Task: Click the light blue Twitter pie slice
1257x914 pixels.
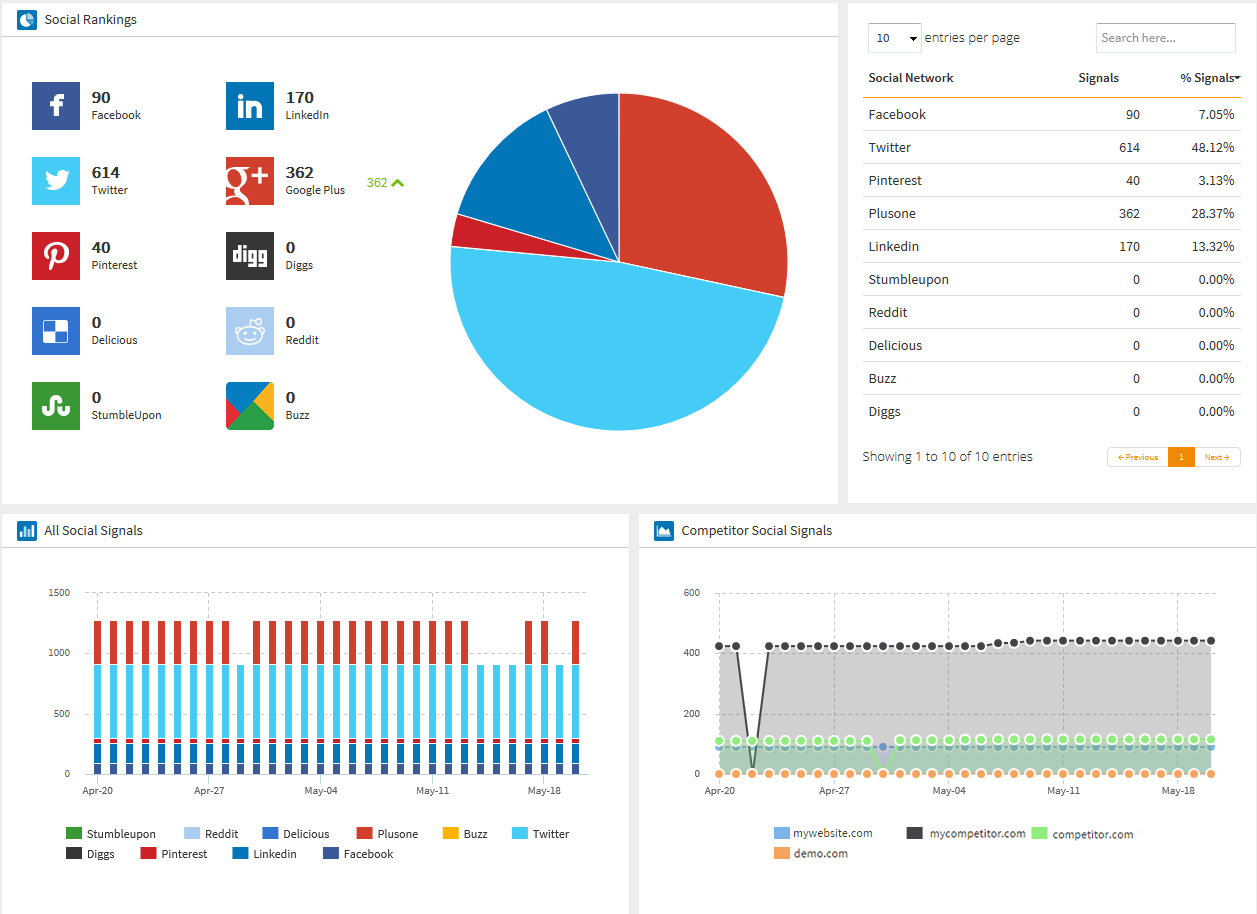Action: point(600,350)
